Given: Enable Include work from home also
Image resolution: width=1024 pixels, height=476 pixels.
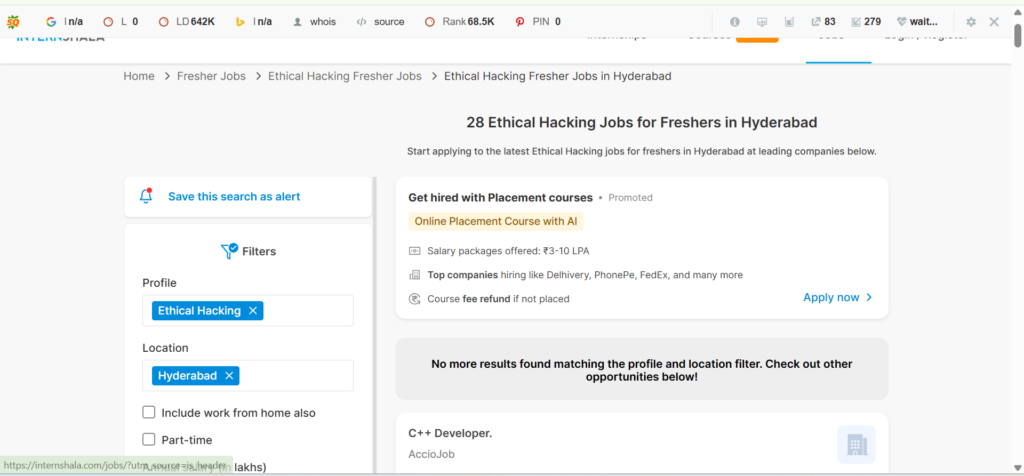Looking at the screenshot, I should click(x=149, y=412).
